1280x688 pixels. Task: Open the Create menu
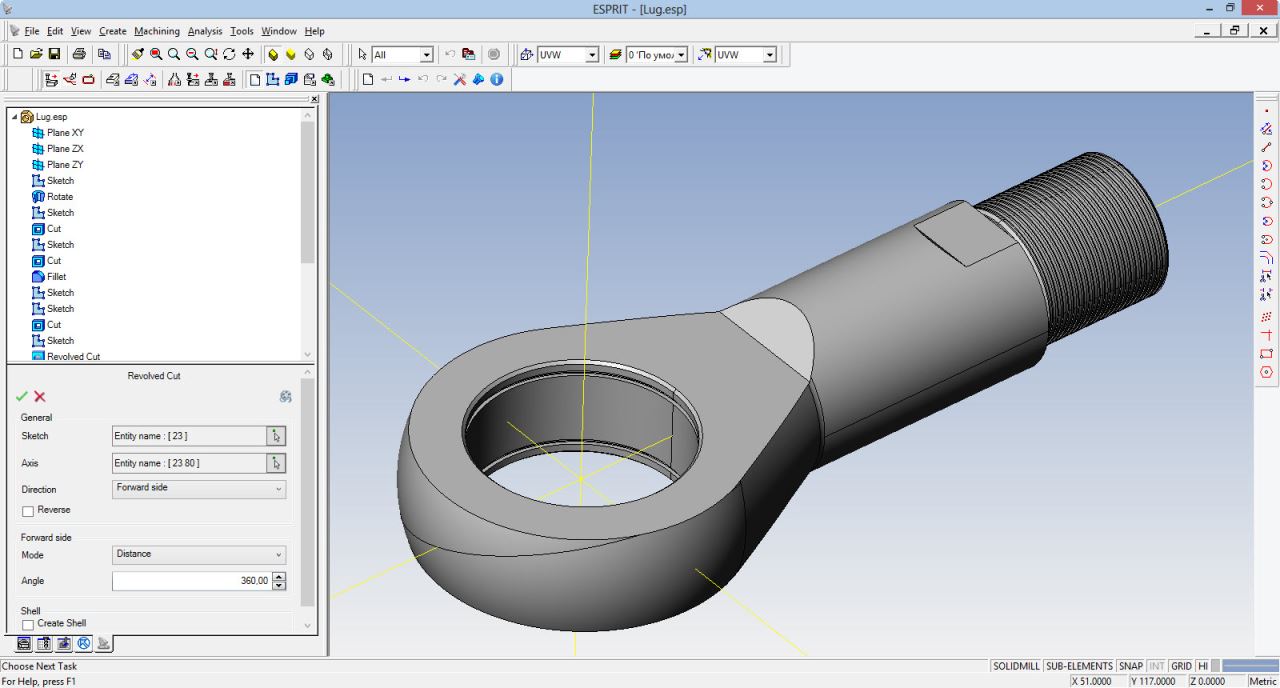point(112,31)
